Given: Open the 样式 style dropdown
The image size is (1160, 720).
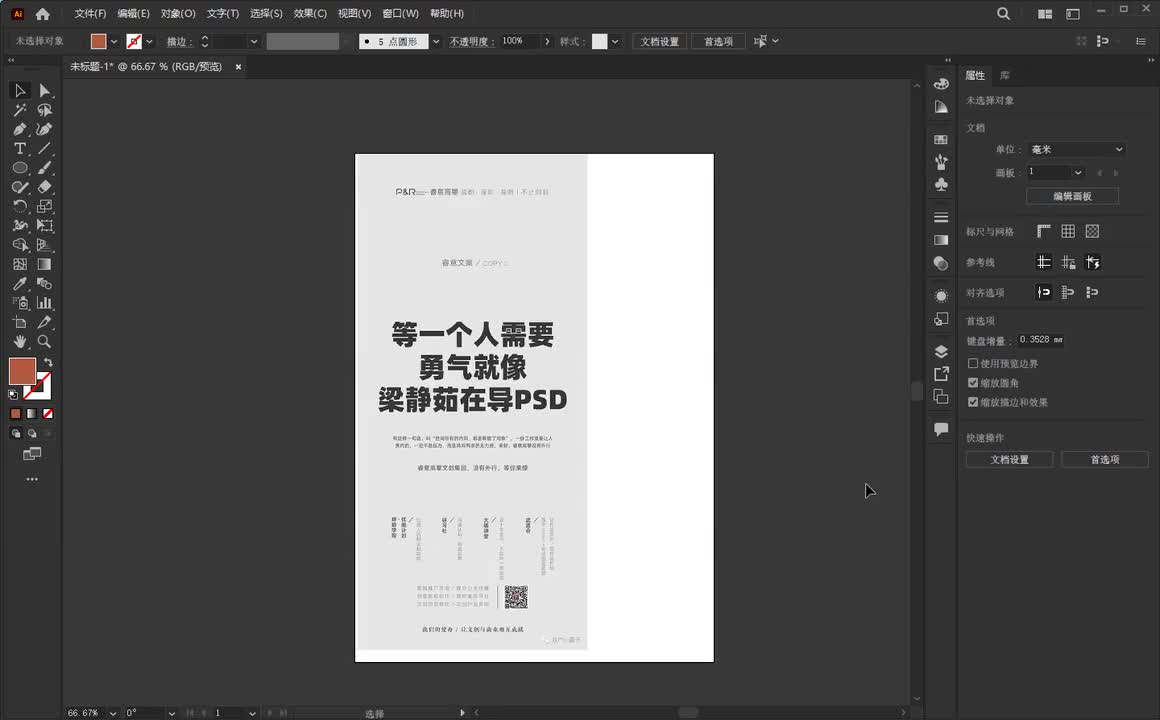Looking at the screenshot, I should pyautogui.click(x=615, y=41).
